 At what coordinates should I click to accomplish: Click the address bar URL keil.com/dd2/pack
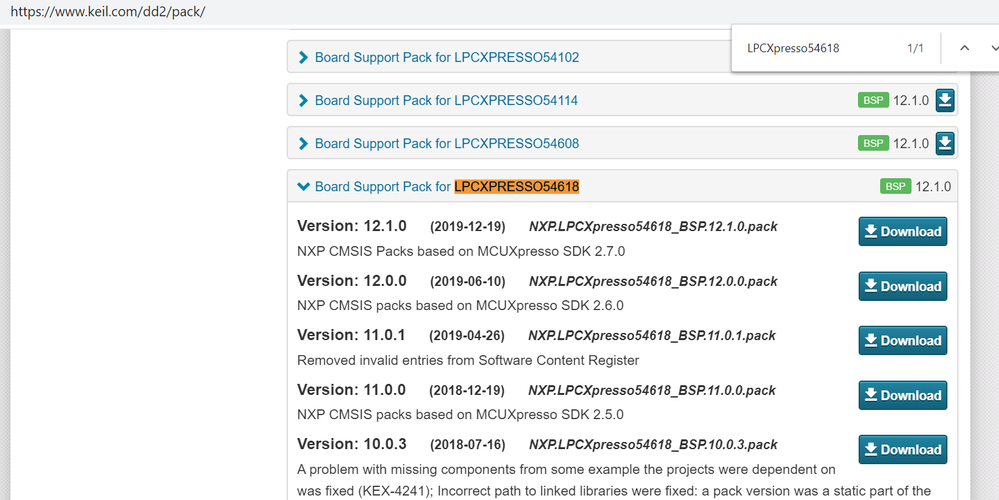pos(108,12)
